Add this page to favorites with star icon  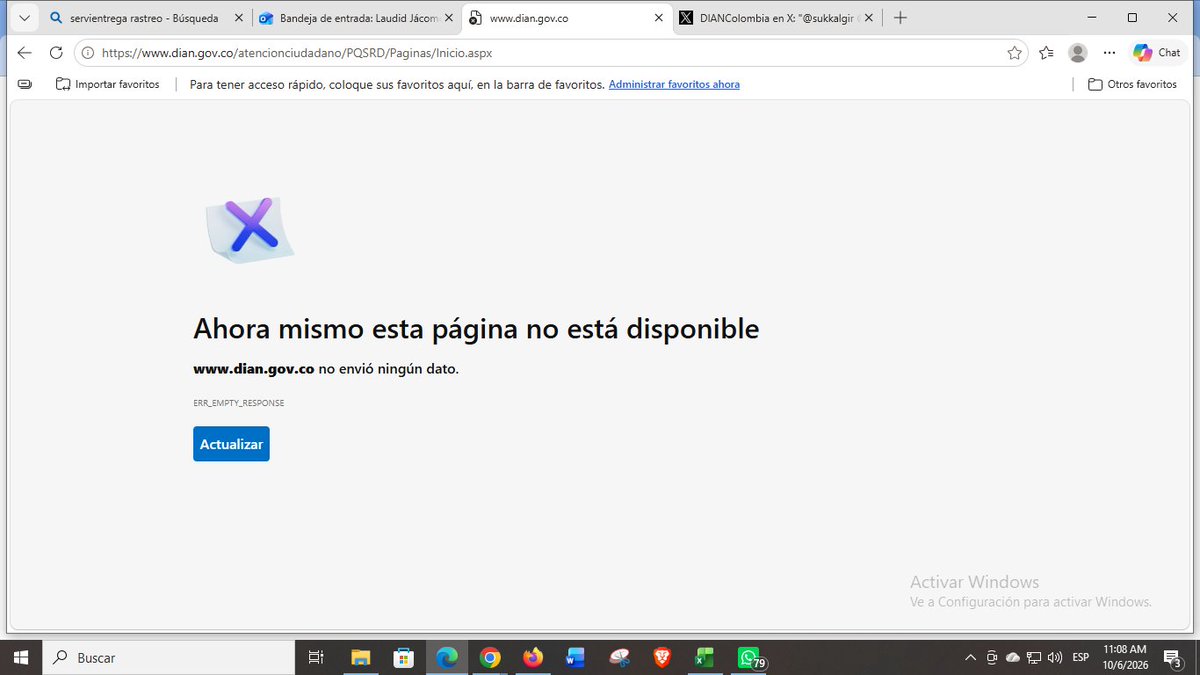(1015, 53)
